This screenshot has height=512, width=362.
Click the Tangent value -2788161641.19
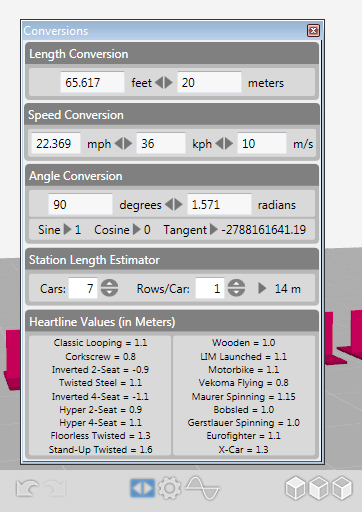coord(264,230)
